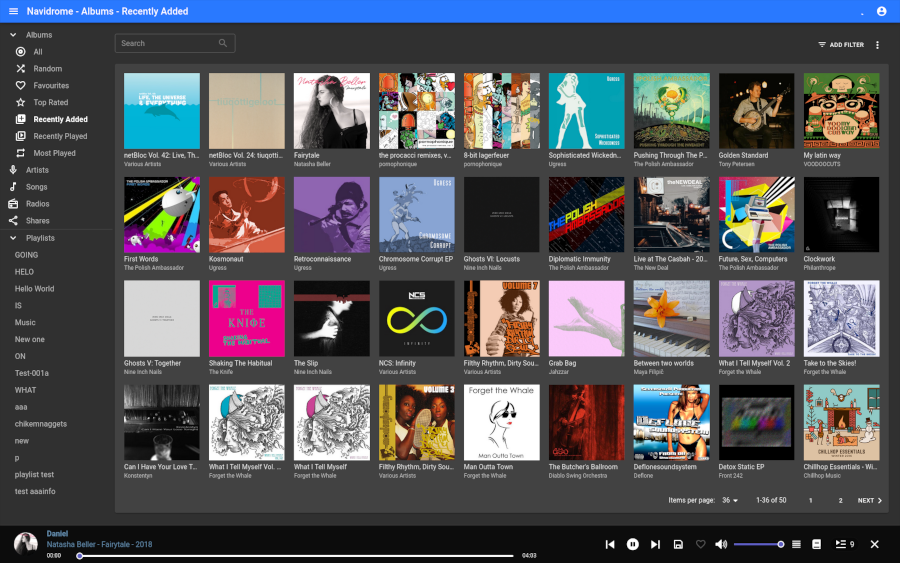
Task: Collapse the Playlists section
Action: [13, 238]
